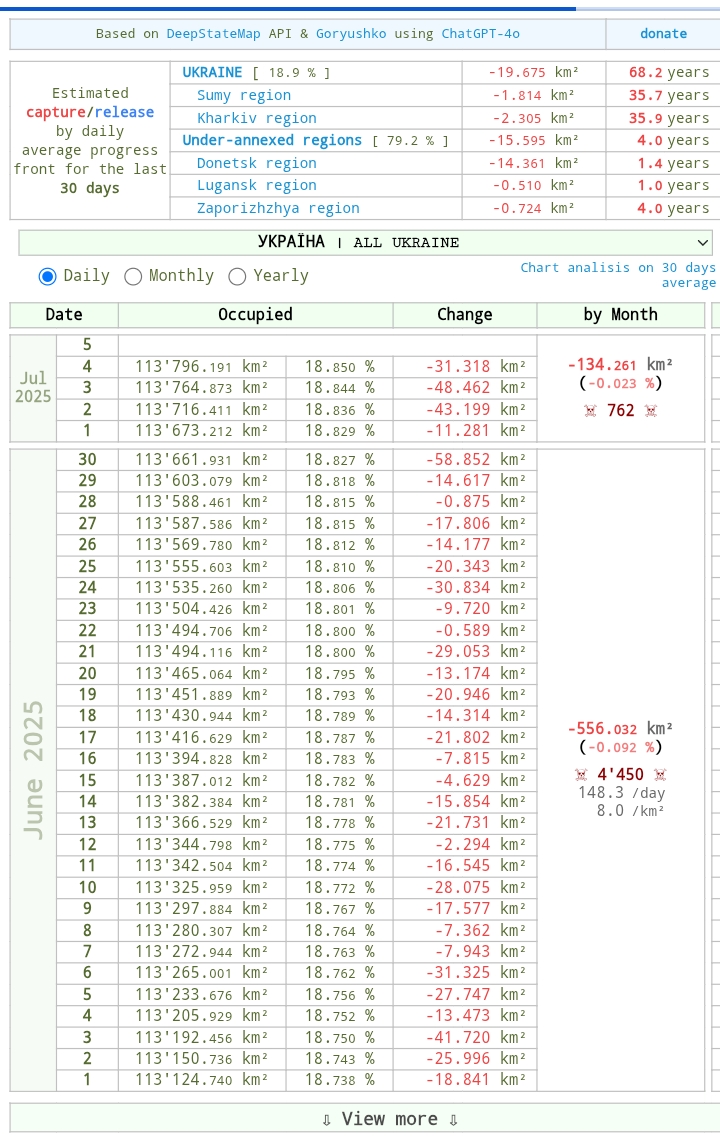Viewport: 720px width, 1141px height.
Task: Follow the ChatGPT-4o link
Action: coord(480,34)
